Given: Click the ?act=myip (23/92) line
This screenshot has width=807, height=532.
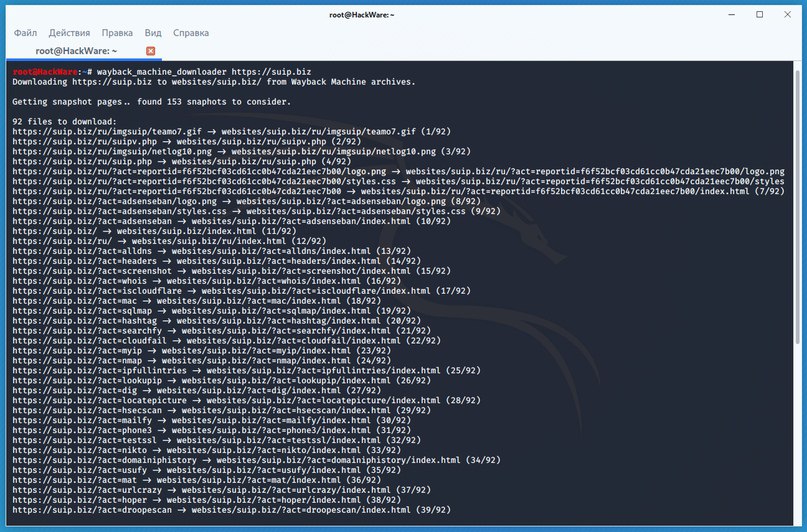Looking at the screenshot, I should (x=201, y=351).
